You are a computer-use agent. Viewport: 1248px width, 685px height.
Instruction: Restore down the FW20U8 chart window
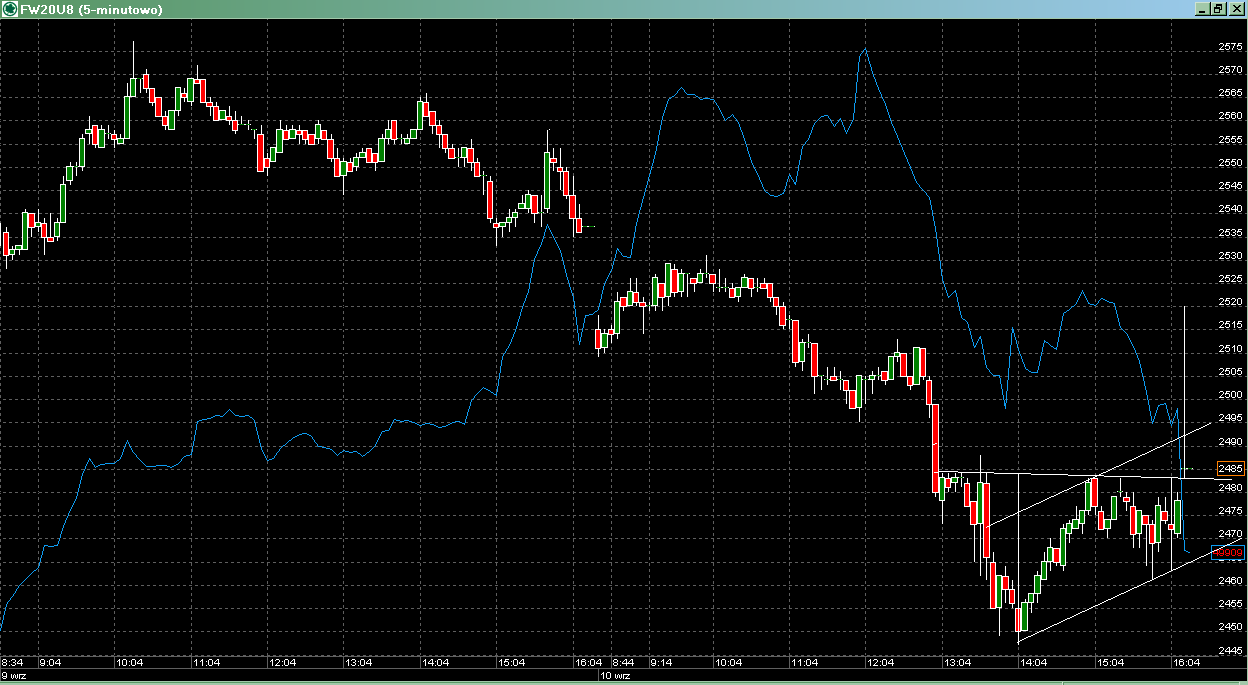[1218, 9]
